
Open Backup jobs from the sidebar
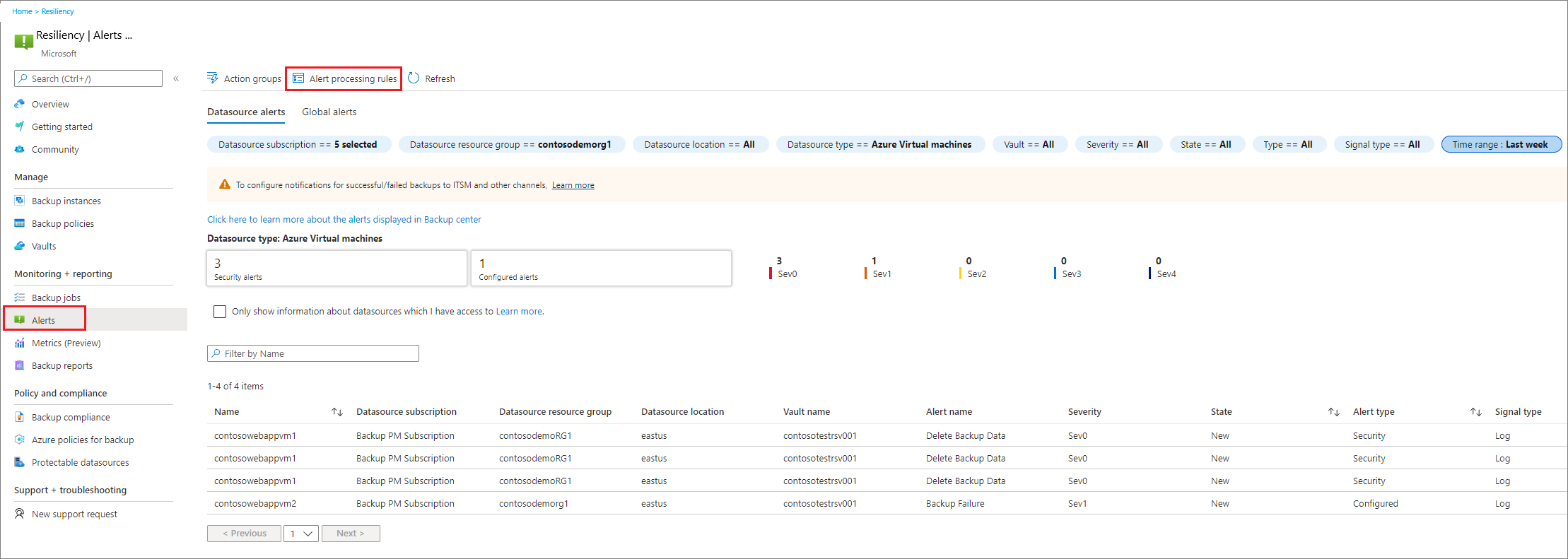click(56, 298)
